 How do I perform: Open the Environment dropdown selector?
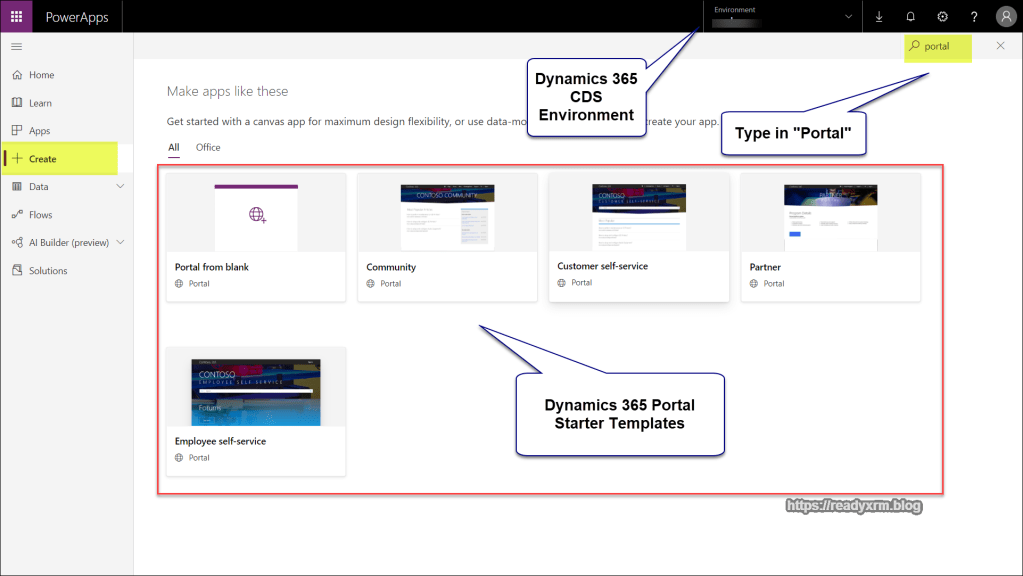coord(782,16)
